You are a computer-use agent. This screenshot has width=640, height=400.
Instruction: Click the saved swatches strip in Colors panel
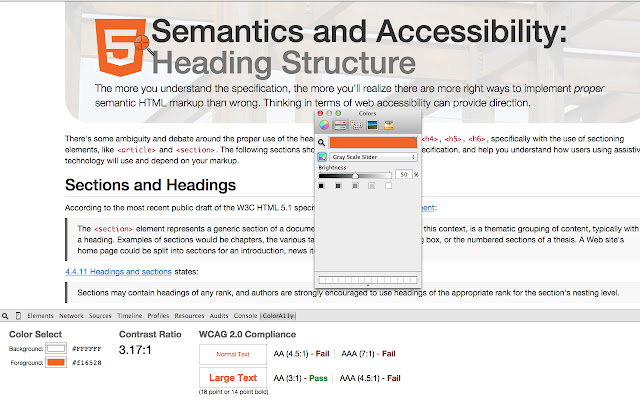[x=368, y=280]
